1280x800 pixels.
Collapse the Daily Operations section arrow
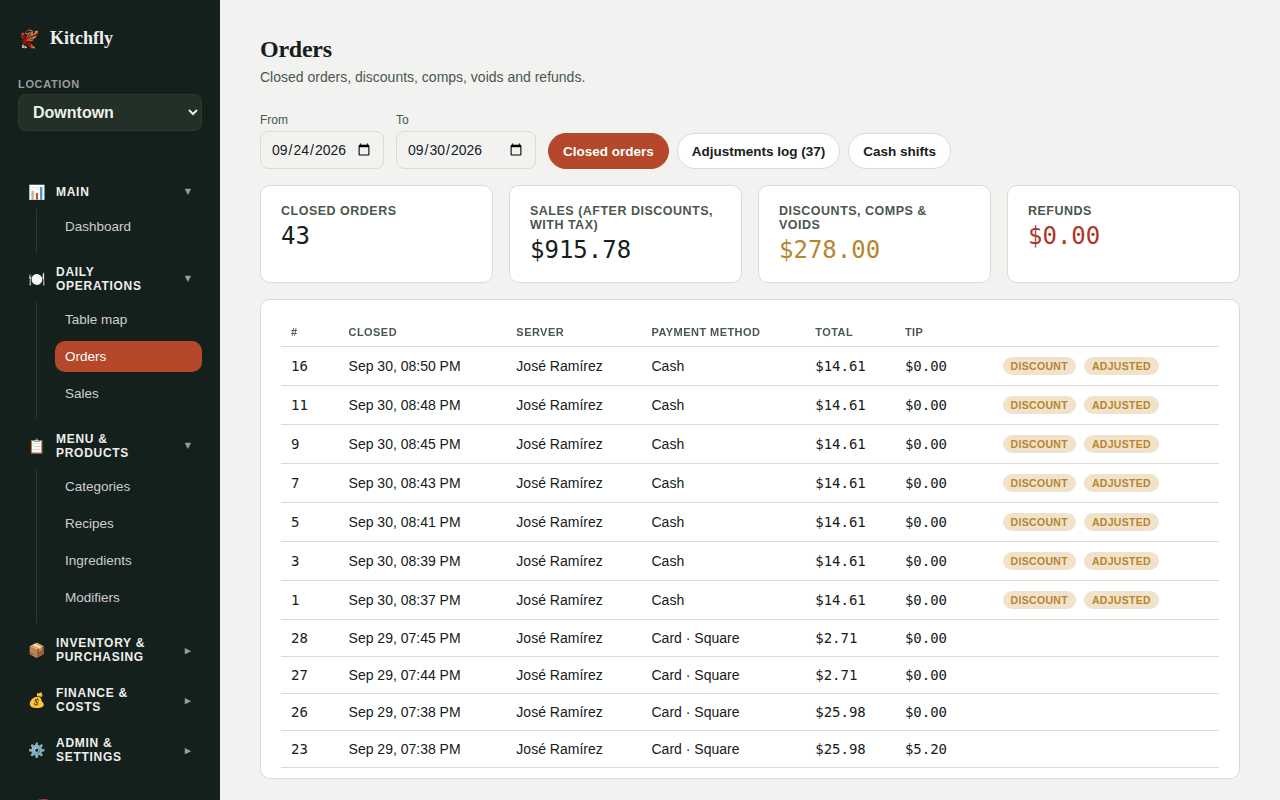pyautogui.click(x=188, y=279)
